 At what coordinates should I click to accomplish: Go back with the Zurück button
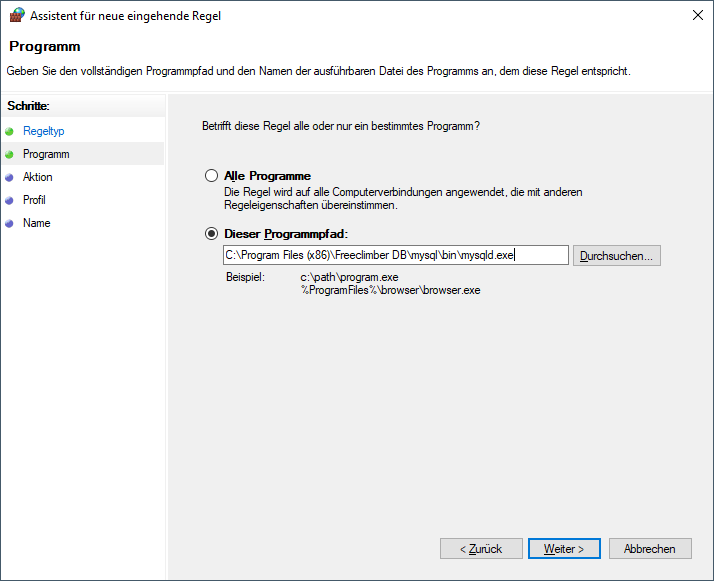[x=480, y=549]
